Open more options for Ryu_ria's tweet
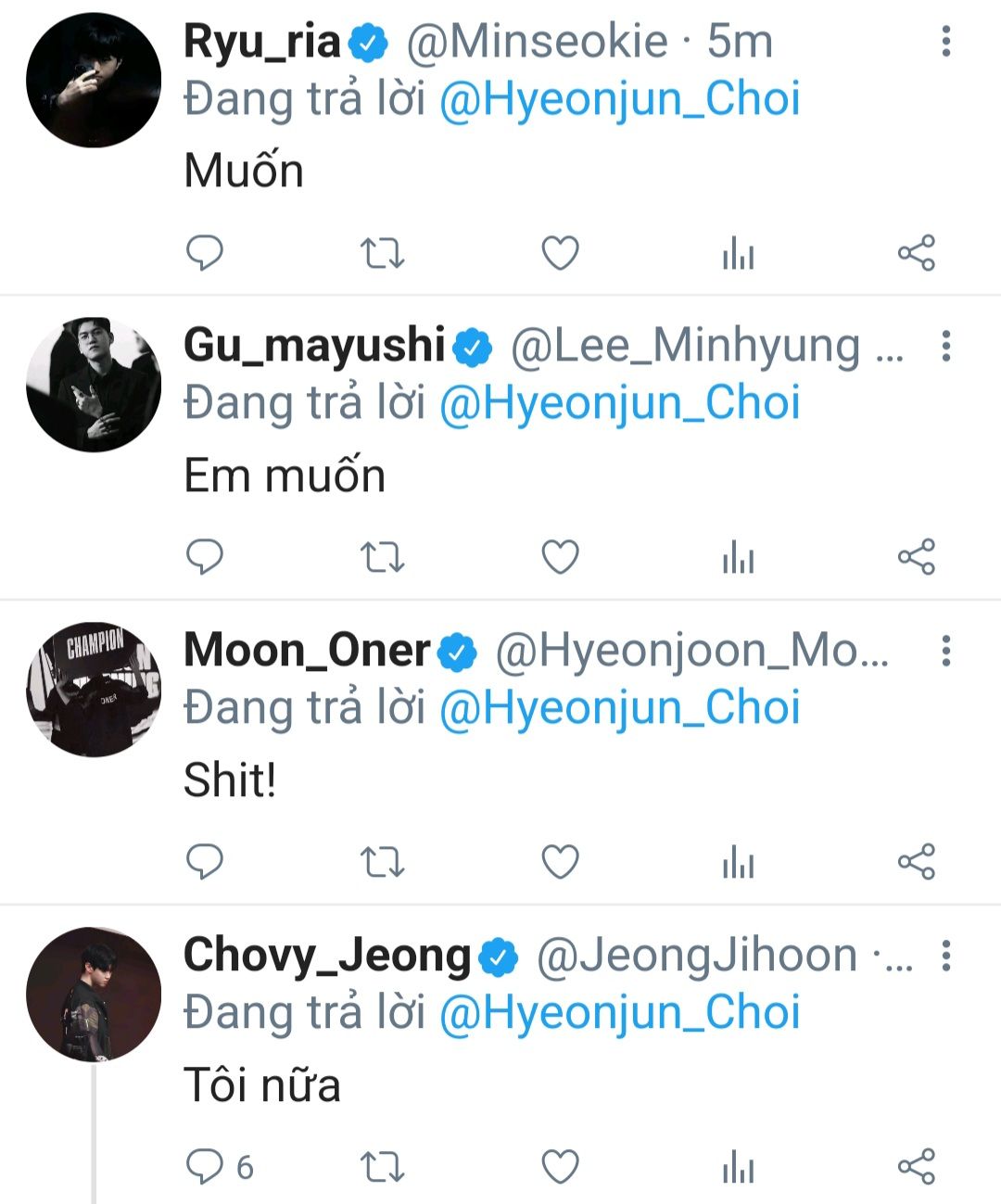The width and height of the screenshot is (1001, 1204). pyautogui.click(x=945, y=42)
